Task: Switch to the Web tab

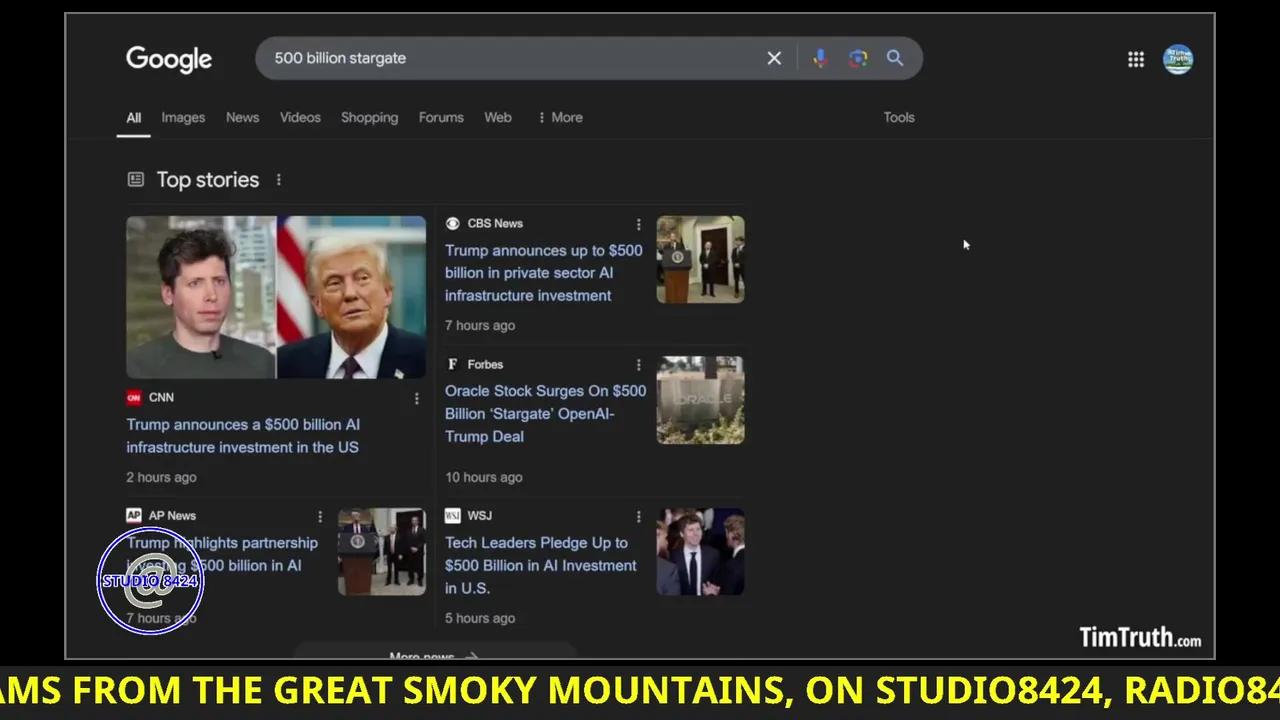Action: click(498, 117)
